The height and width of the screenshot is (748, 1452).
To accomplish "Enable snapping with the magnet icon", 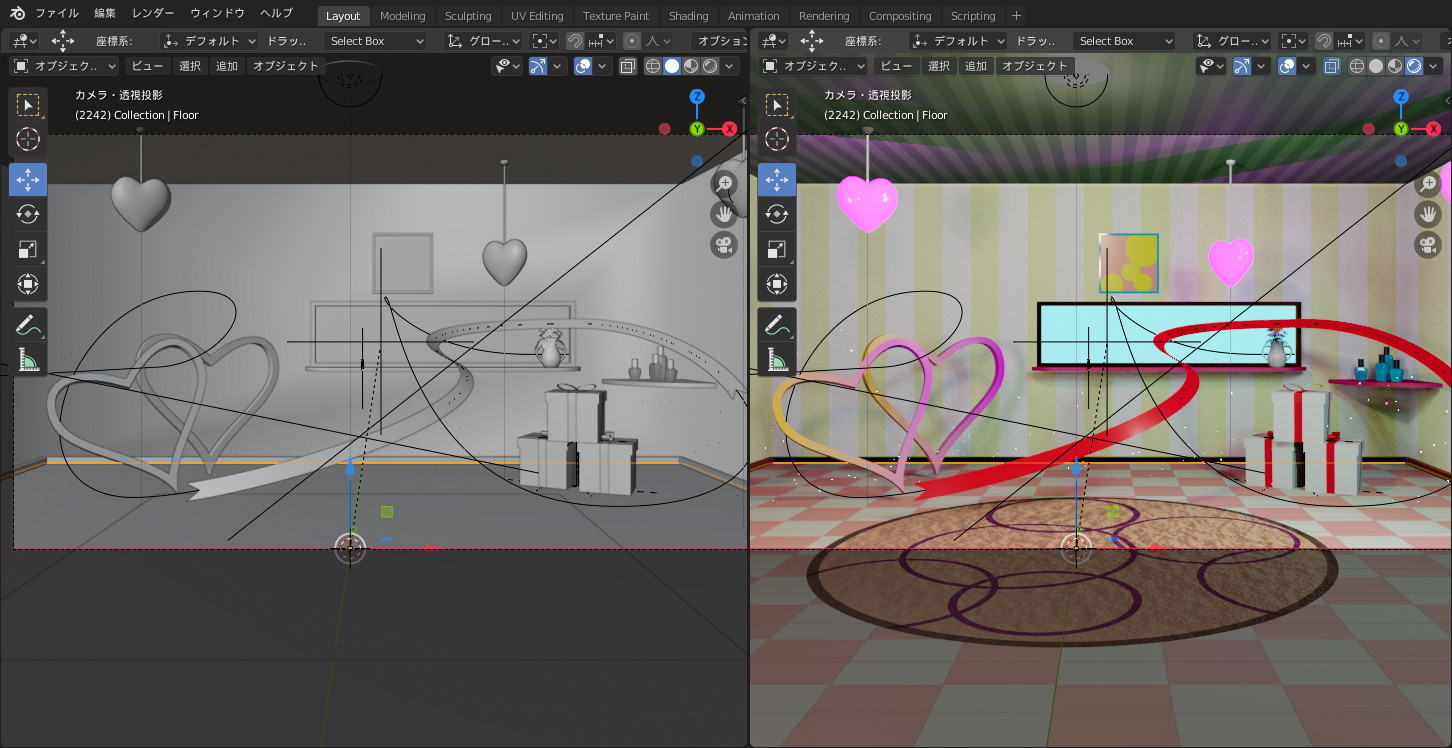I will pyautogui.click(x=575, y=41).
